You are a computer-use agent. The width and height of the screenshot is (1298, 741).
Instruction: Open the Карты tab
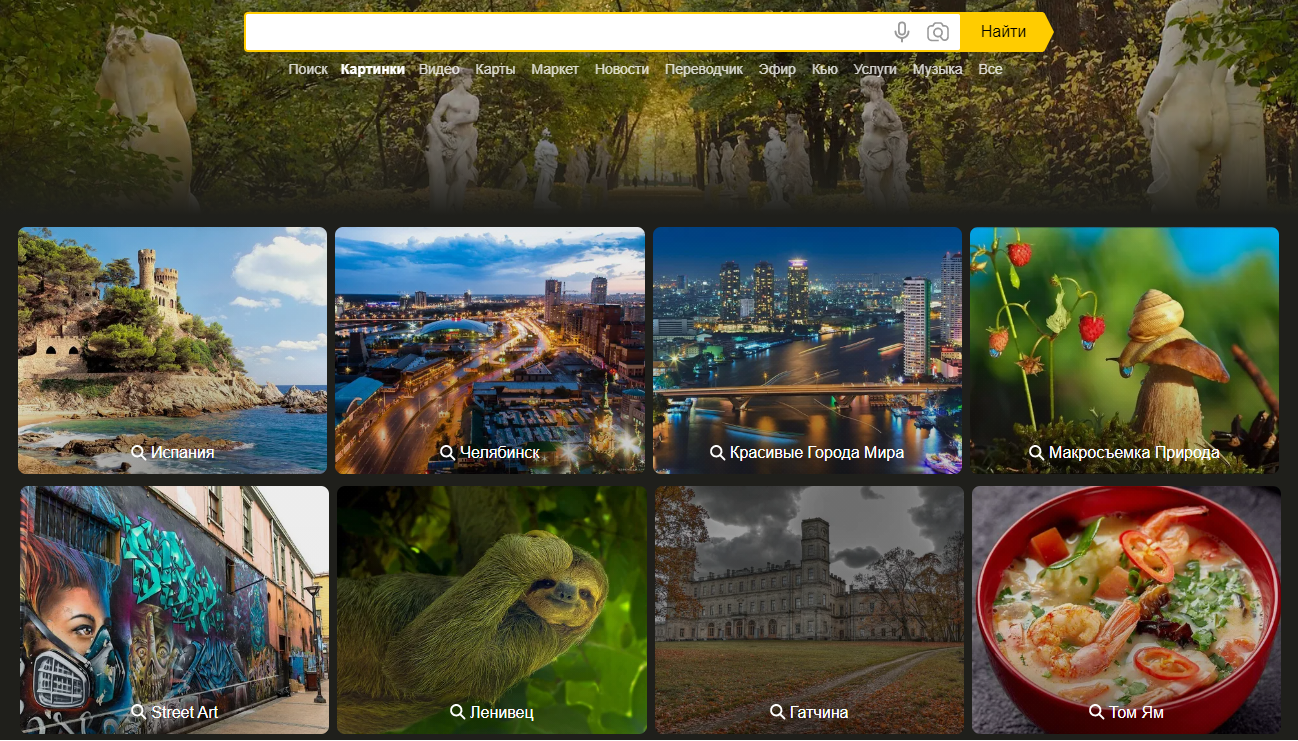coord(495,69)
